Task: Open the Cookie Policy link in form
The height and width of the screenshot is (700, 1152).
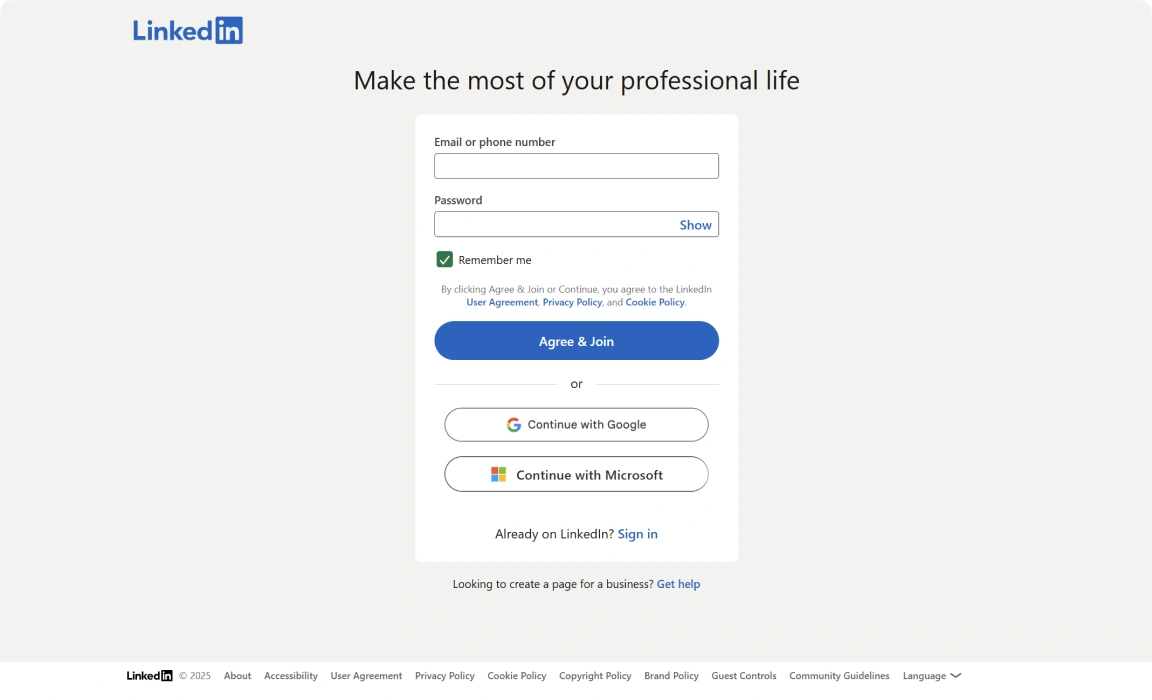Action: pyautogui.click(x=655, y=302)
